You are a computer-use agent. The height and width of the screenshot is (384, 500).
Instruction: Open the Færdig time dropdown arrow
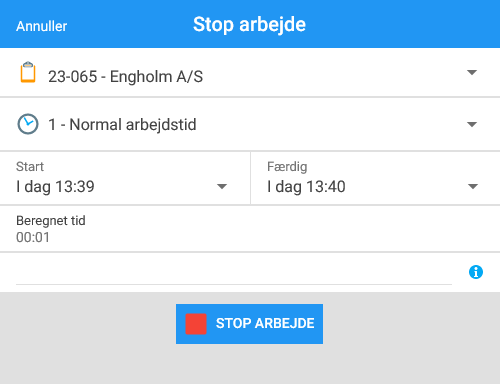(473, 186)
